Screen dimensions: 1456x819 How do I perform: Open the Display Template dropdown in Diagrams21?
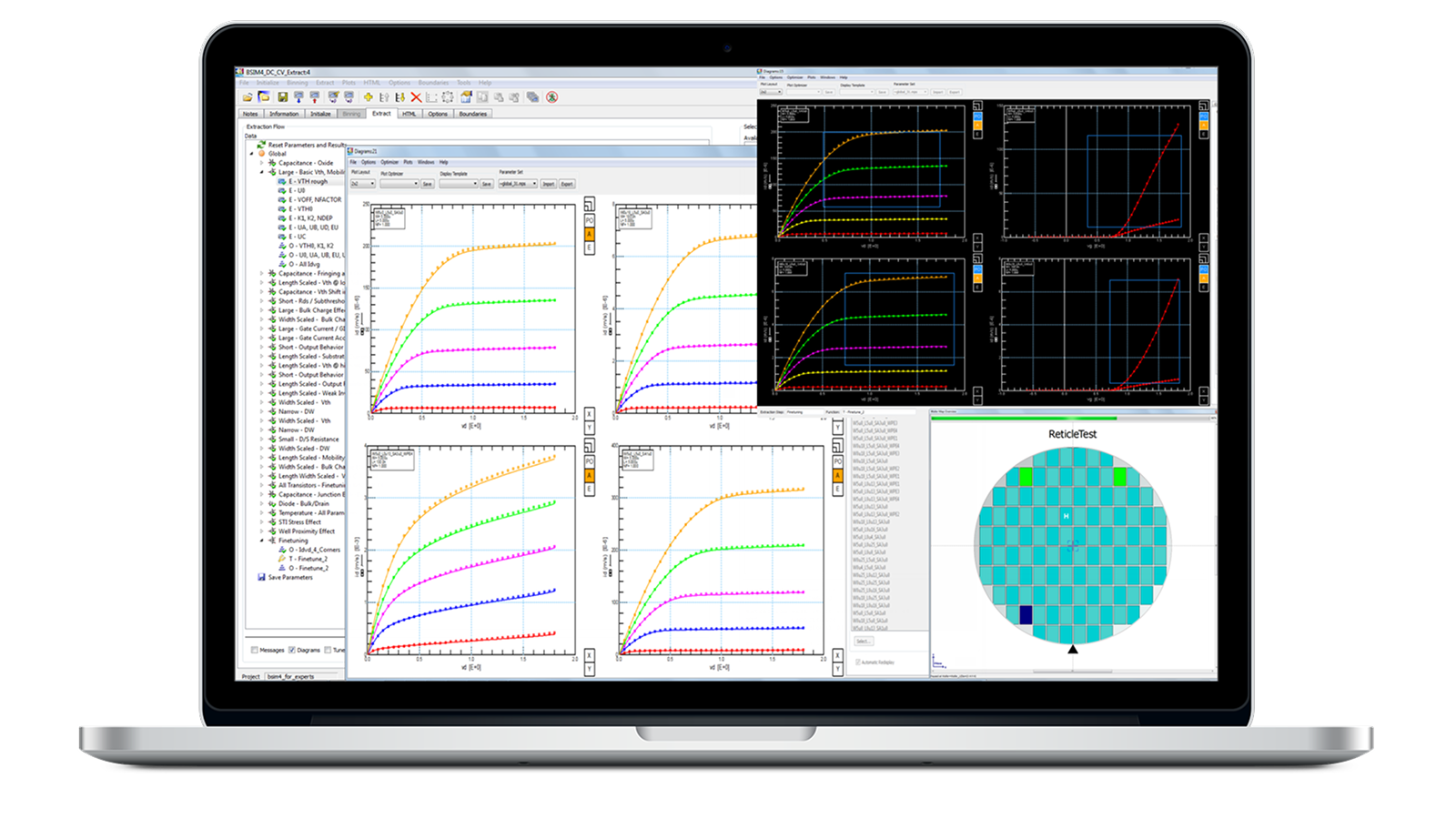tap(459, 184)
